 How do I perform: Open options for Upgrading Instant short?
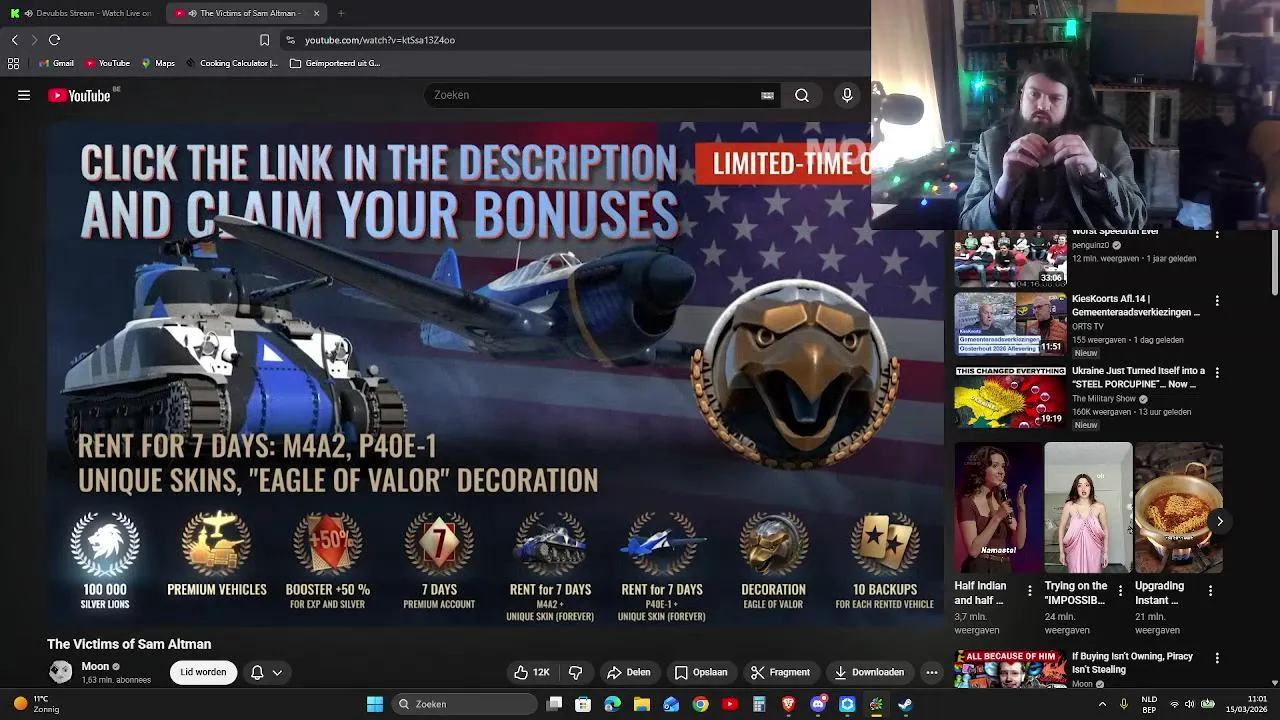pyautogui.click(x=1210, y=591)
